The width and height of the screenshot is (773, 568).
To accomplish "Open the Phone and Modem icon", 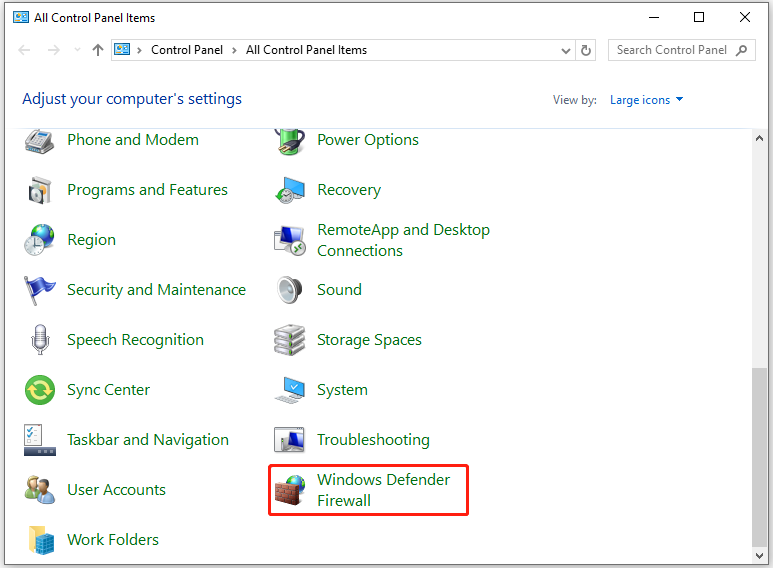I will point(39,142).
